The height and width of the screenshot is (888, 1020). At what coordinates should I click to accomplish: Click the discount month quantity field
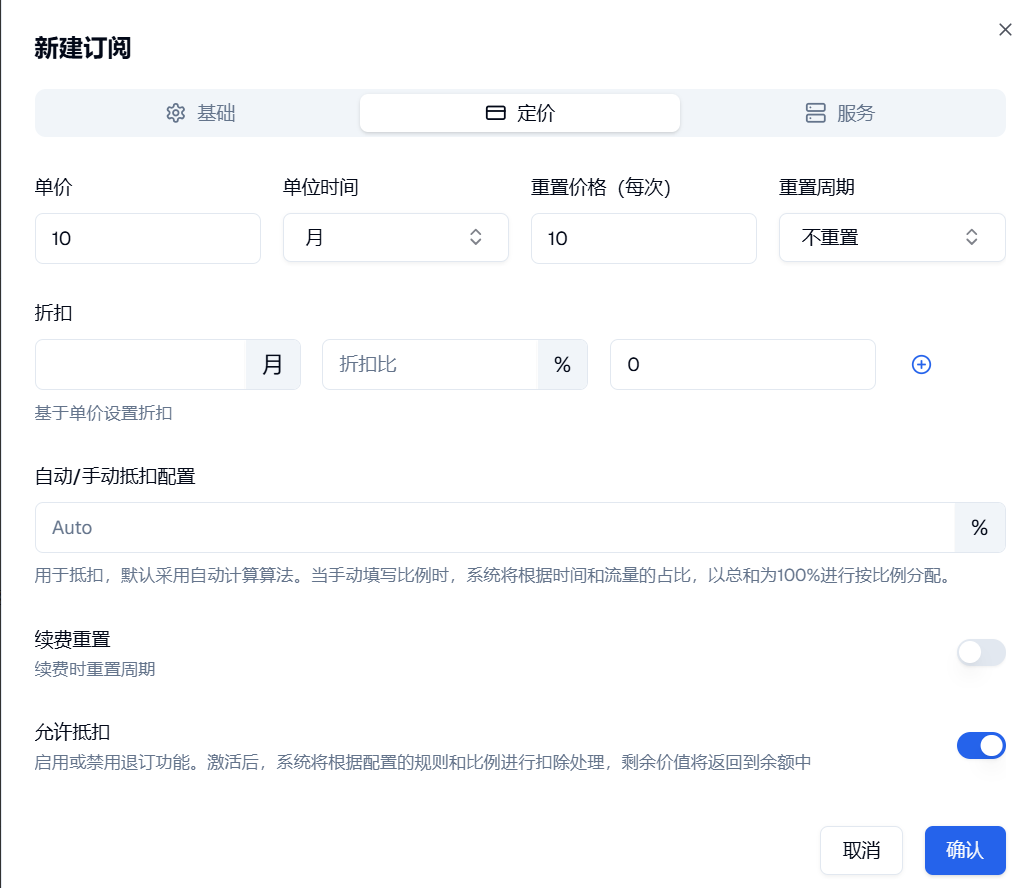(x=141, y=364)
